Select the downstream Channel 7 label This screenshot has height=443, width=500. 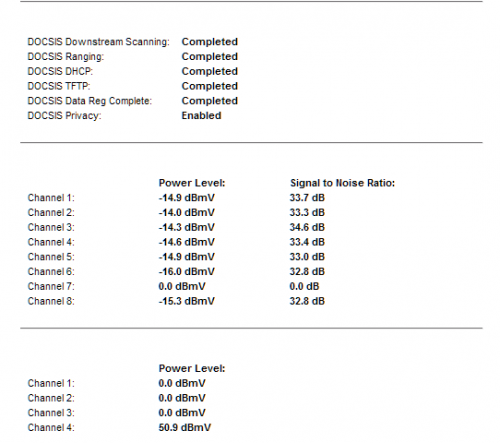pos(51,286)
